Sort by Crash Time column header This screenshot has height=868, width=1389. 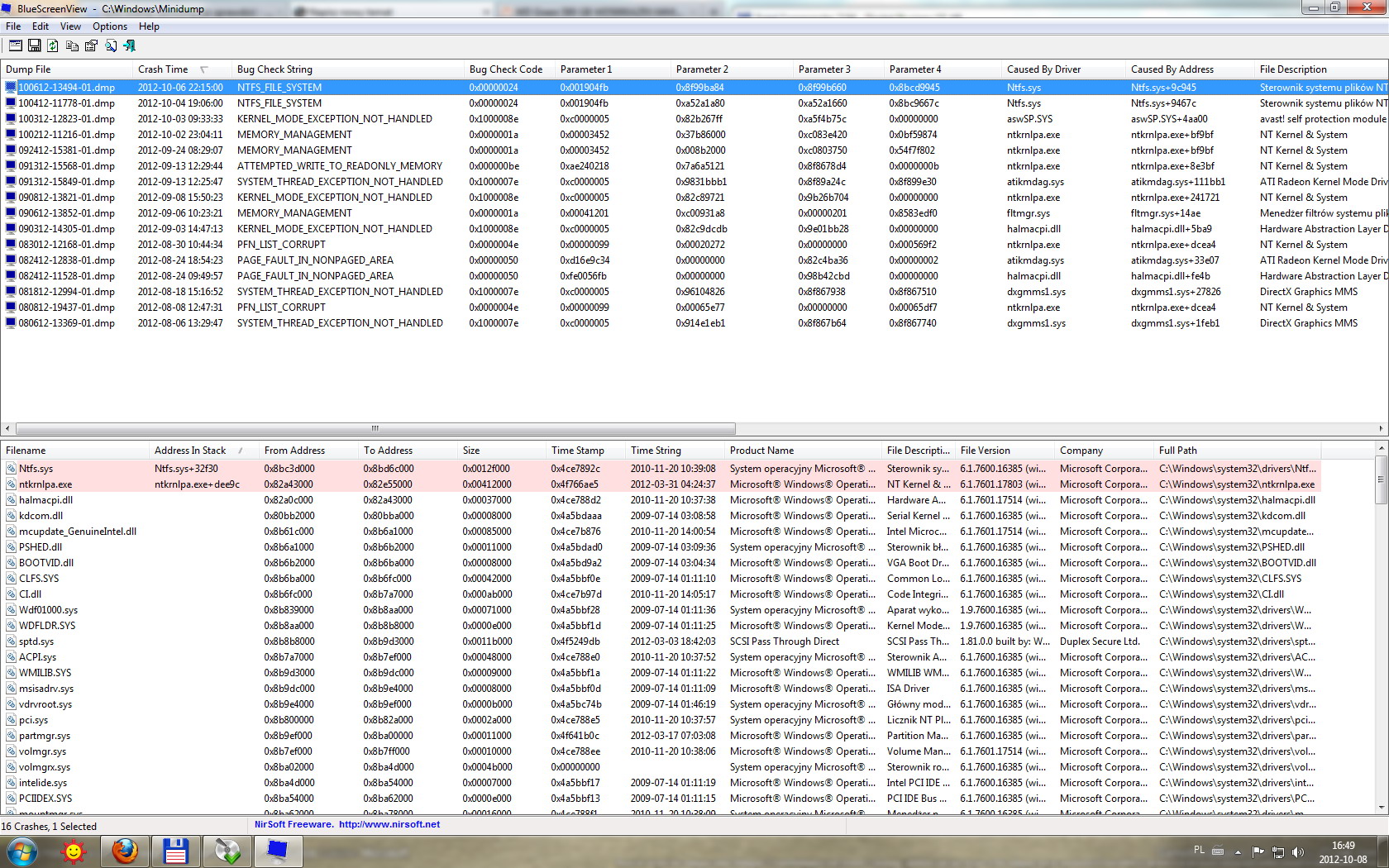click(182, 69)
